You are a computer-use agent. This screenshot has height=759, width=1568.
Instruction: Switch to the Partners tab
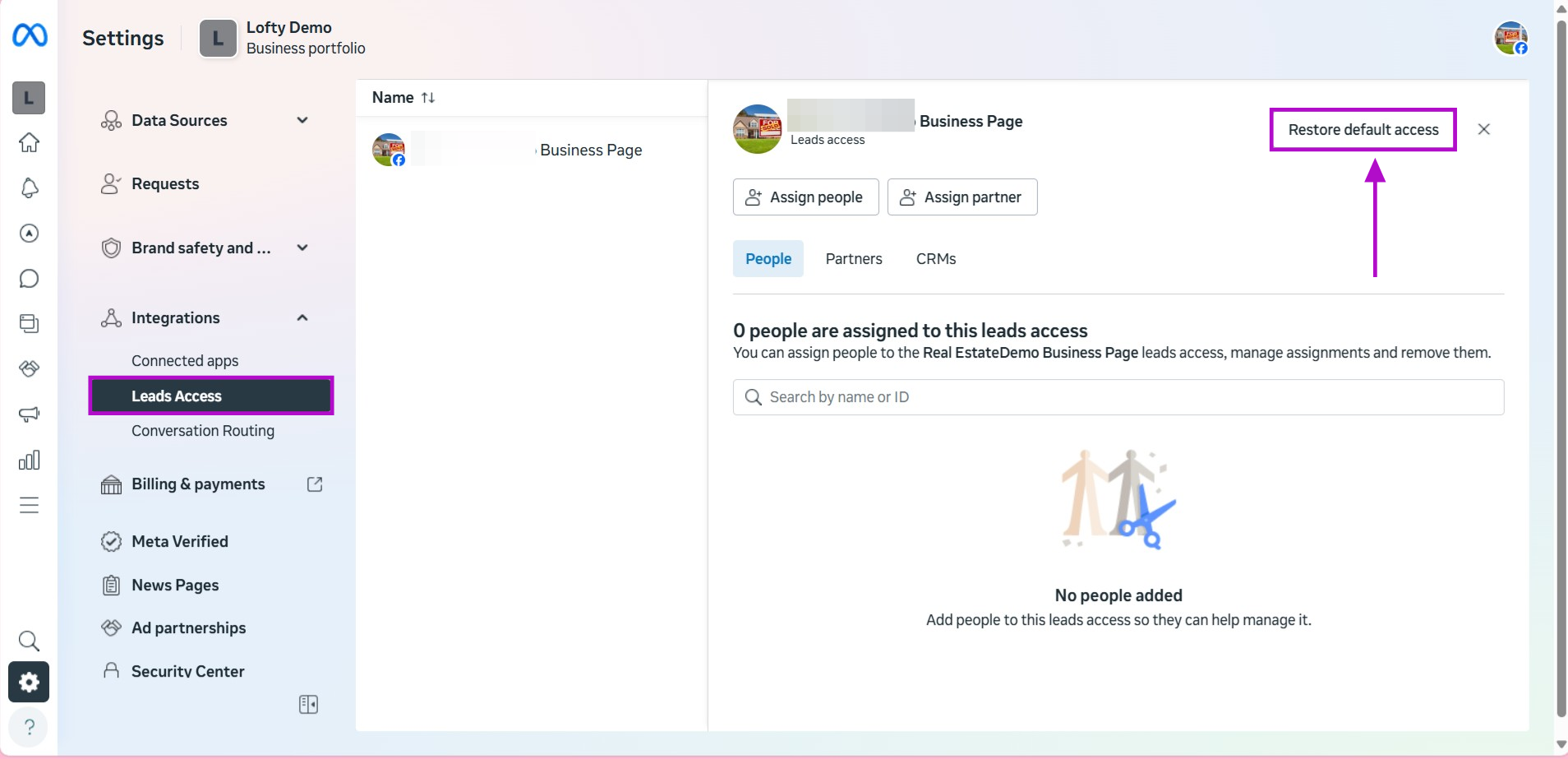(853, 259)
